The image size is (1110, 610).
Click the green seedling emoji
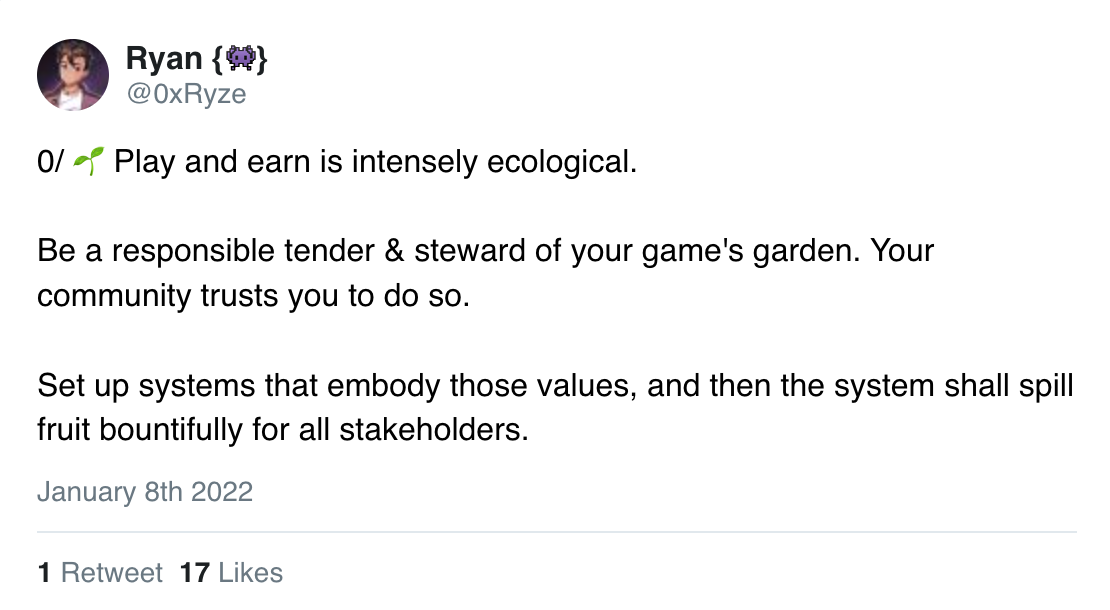(88, 161)
